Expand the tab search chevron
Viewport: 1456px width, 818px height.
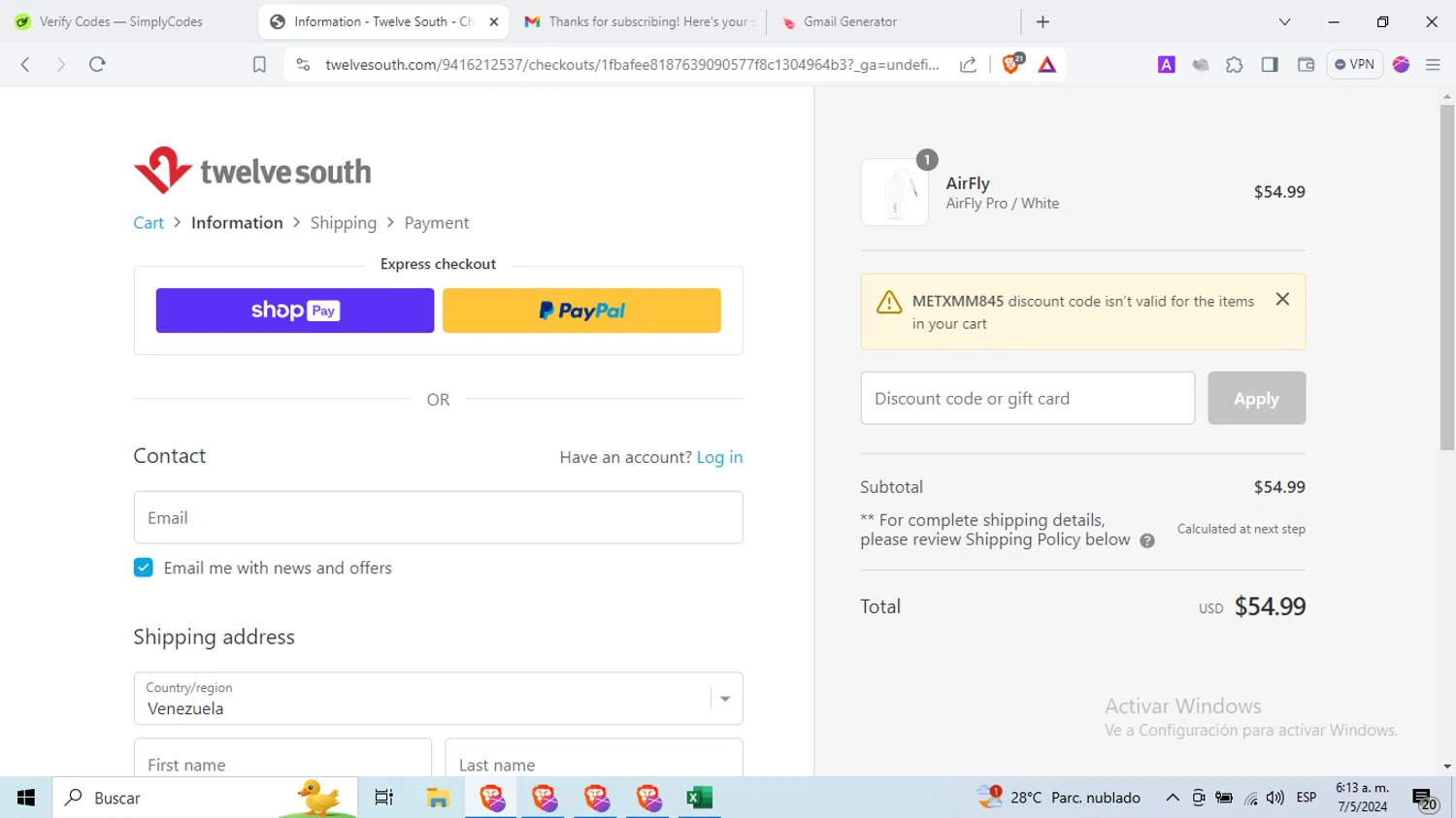[1284, 21]
